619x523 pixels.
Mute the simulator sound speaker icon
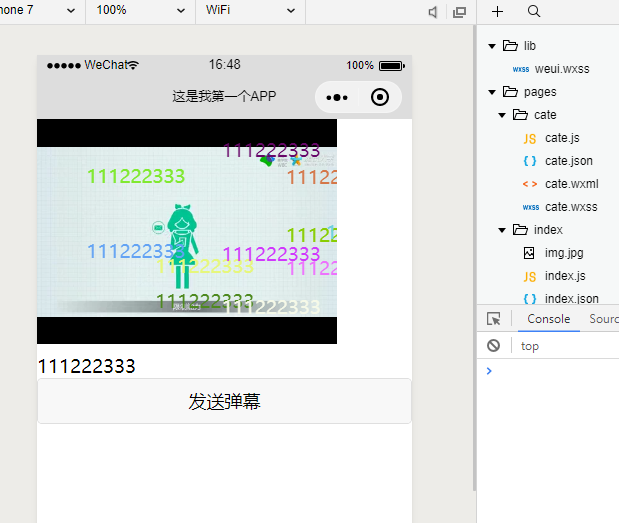point(433,12)
